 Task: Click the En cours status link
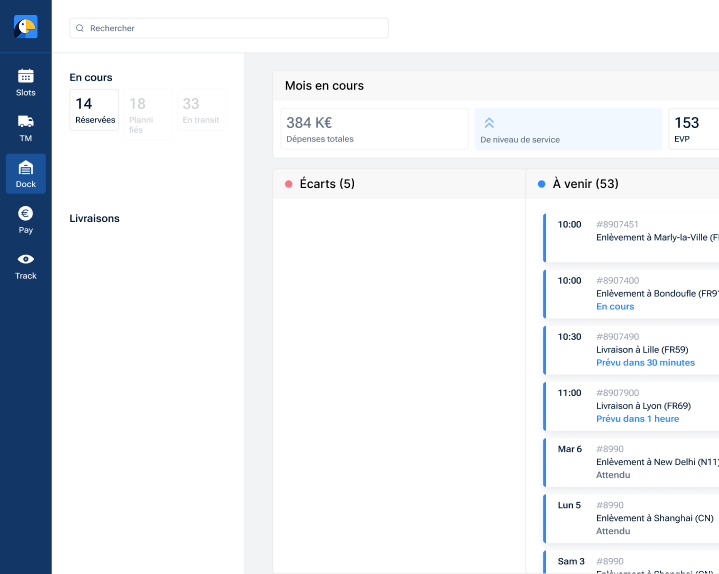click(615, 306)
